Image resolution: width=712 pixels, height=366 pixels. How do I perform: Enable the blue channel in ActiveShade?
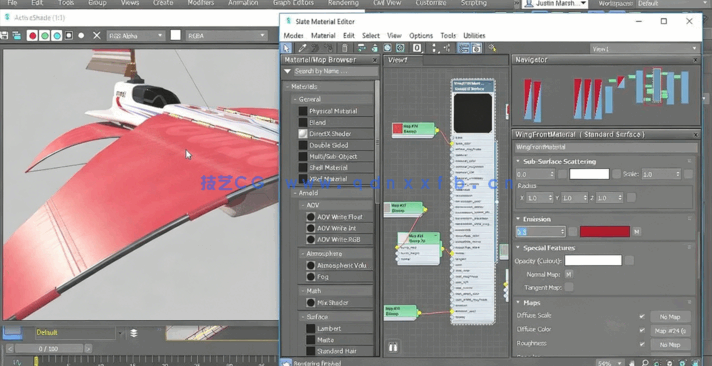click(x=57, y=35)
